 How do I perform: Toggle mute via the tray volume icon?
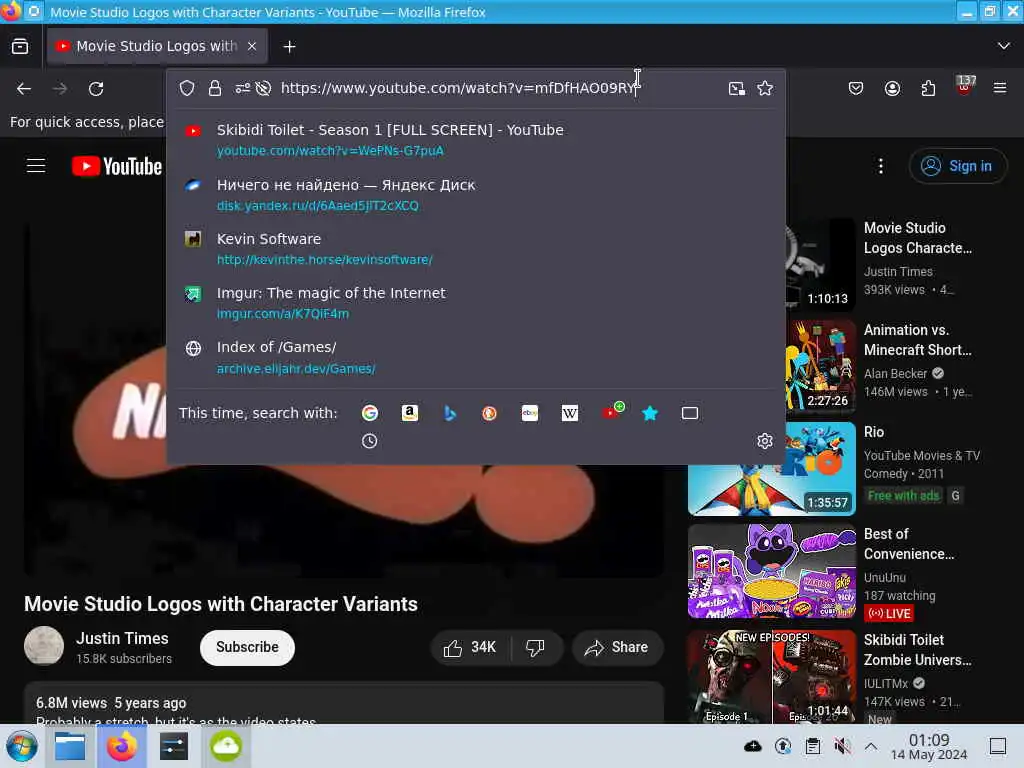(842, 746)
